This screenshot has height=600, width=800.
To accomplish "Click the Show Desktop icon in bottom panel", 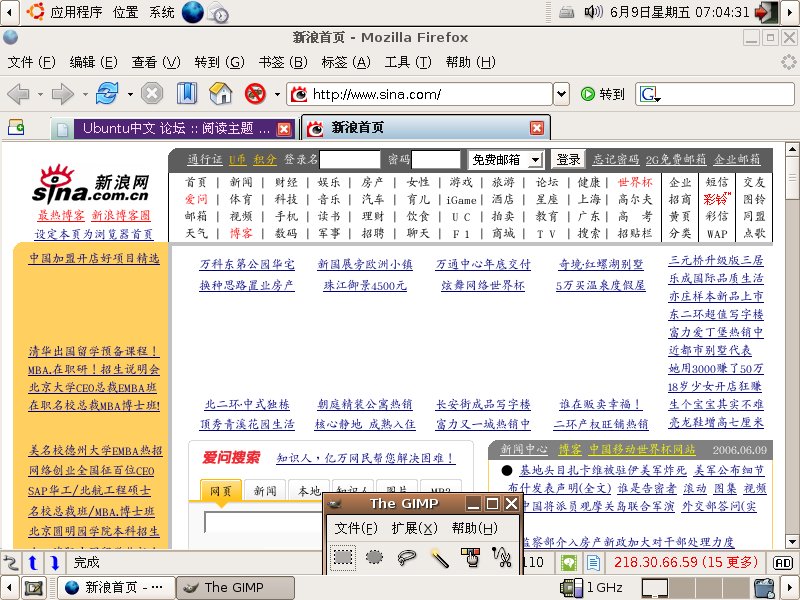I will (x=34, y=588).
